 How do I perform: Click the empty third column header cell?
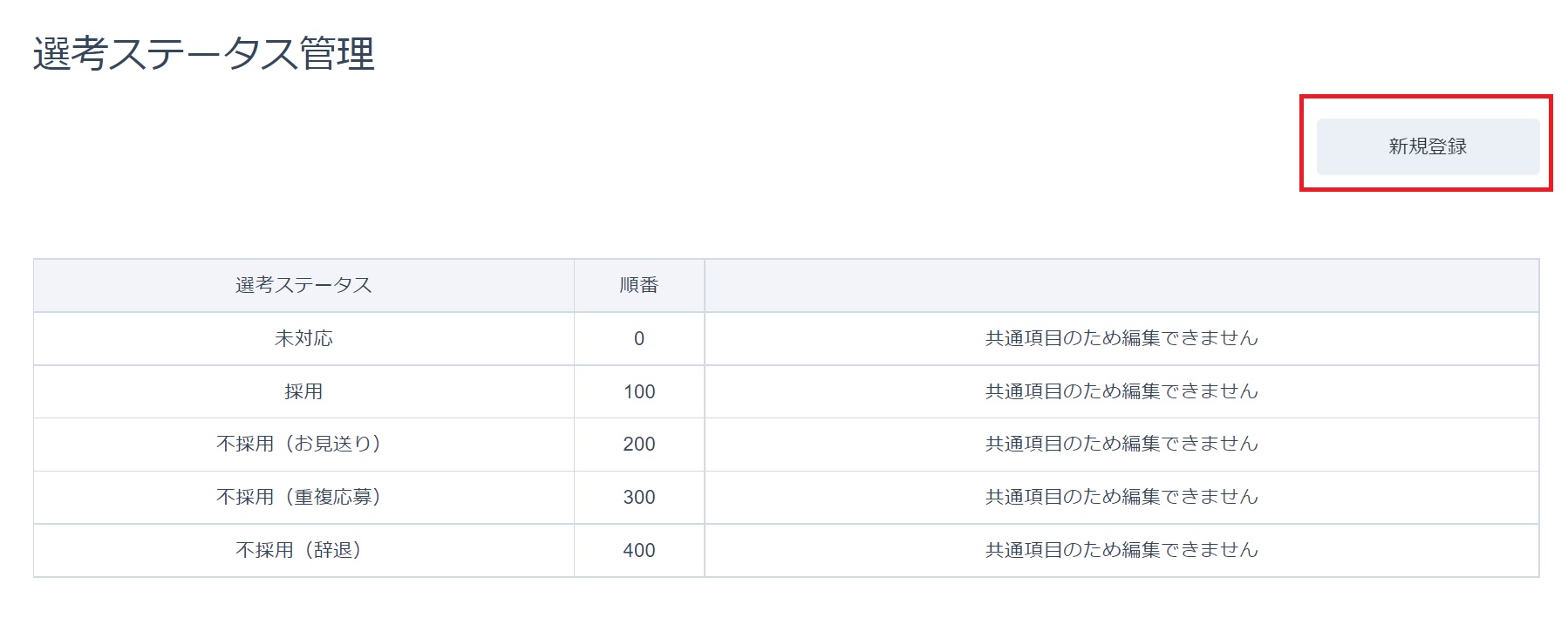[1121, 285]
